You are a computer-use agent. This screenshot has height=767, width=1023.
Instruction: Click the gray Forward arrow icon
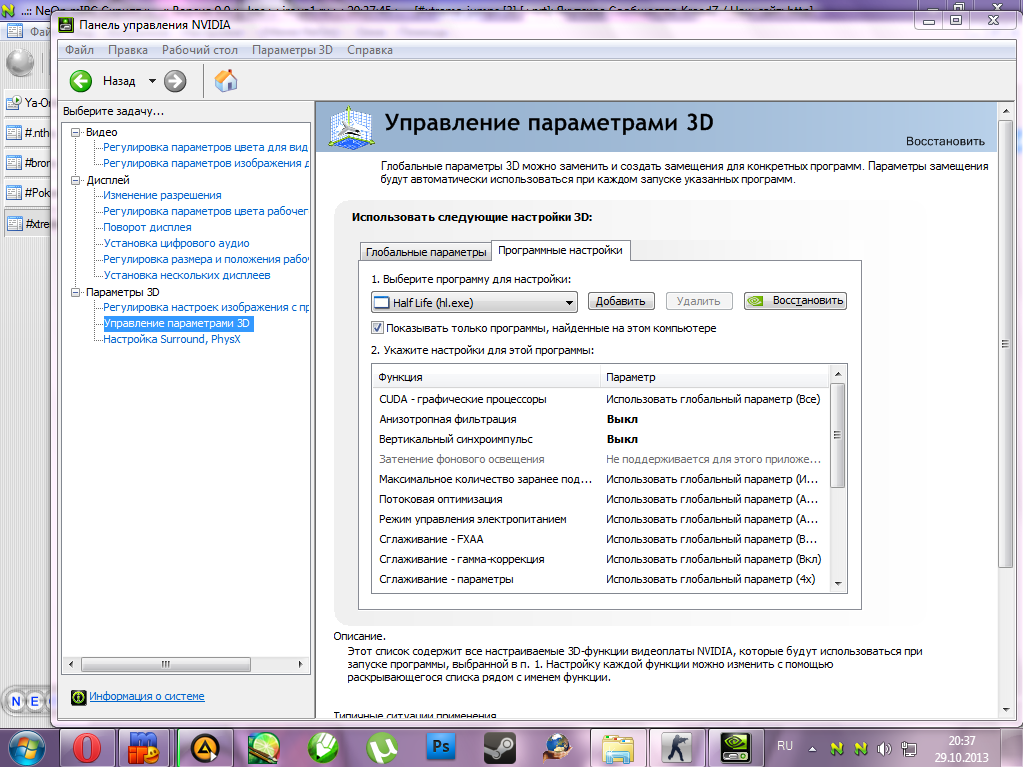pyautogui.click(x=175, y=82)
